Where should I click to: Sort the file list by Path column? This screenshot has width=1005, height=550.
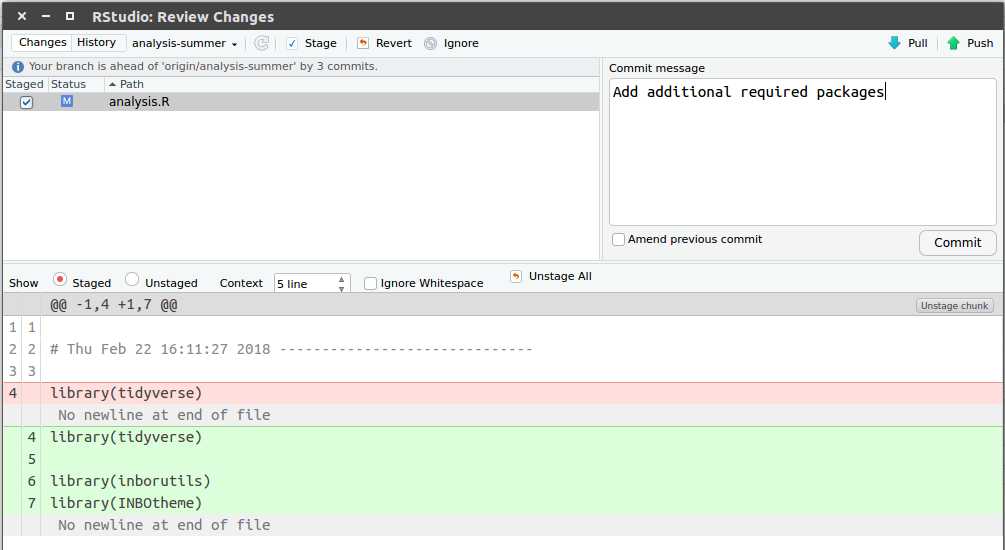131,84
